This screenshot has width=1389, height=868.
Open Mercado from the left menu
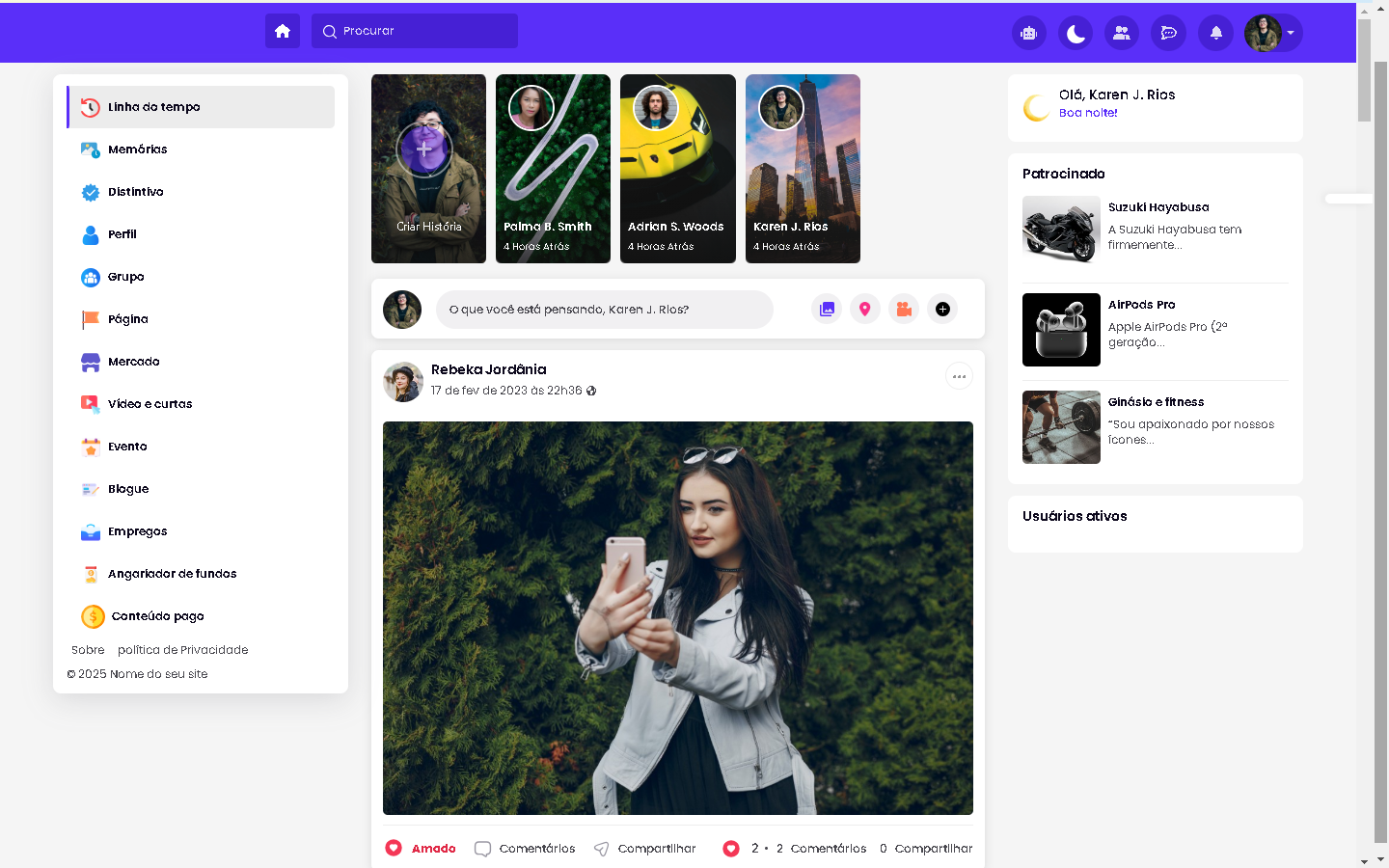tap(133, 362)
